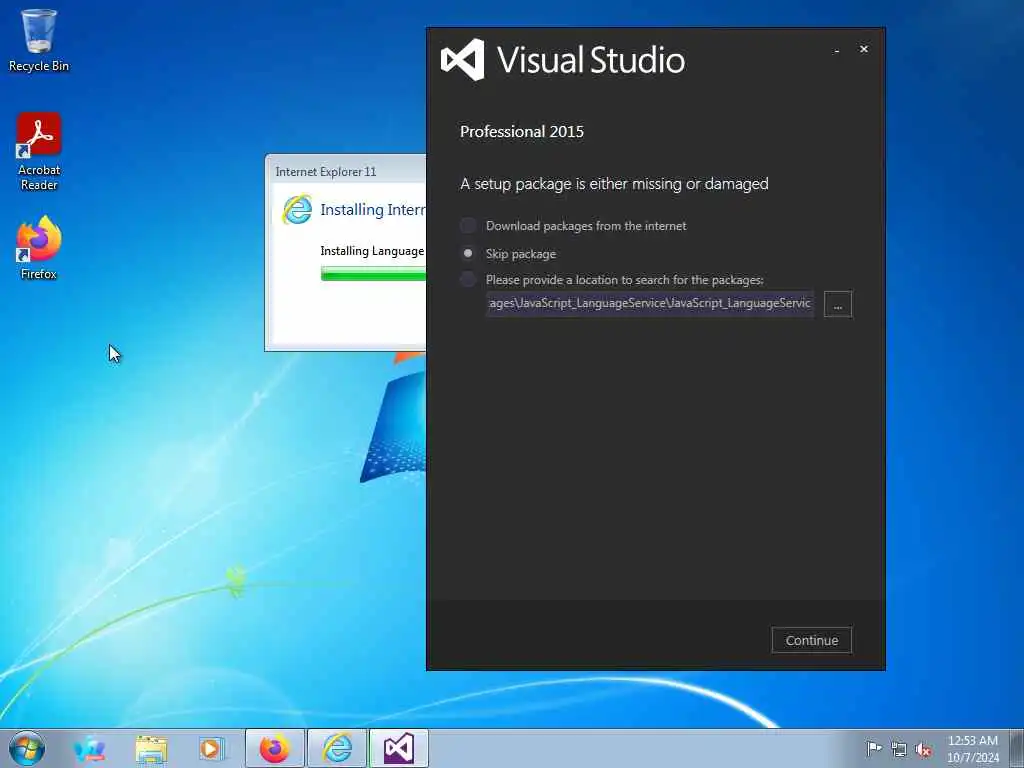
Task: Switch to Firefox in the taskbar
Action: click(x=274, y=748)
